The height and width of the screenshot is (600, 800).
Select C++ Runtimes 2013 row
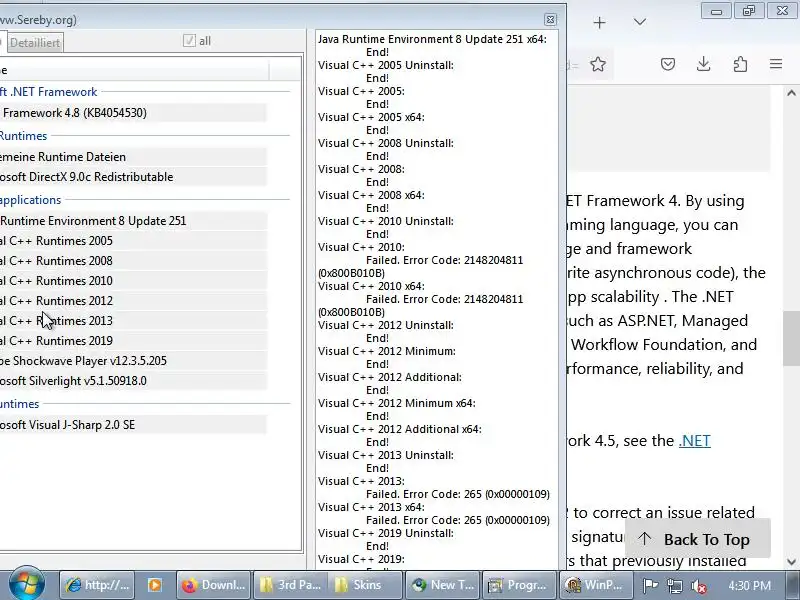pyautogui.click(x=133, y=320)
